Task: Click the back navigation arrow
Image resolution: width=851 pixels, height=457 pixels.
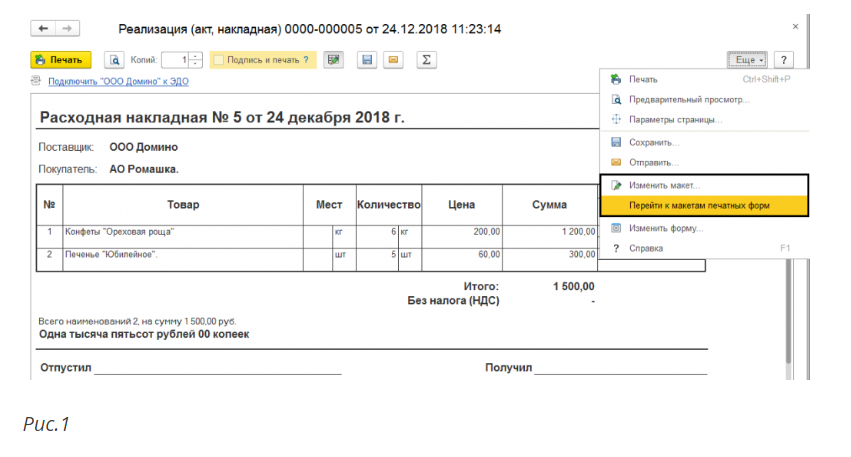Action: coord(45,29)
